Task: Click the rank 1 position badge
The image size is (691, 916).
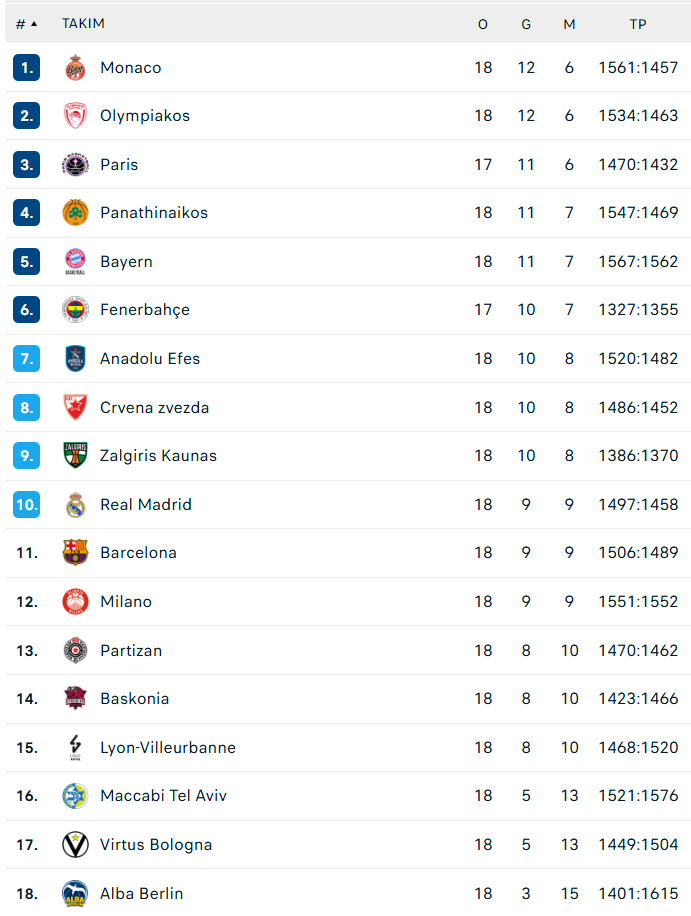Action: pos(27,68)
